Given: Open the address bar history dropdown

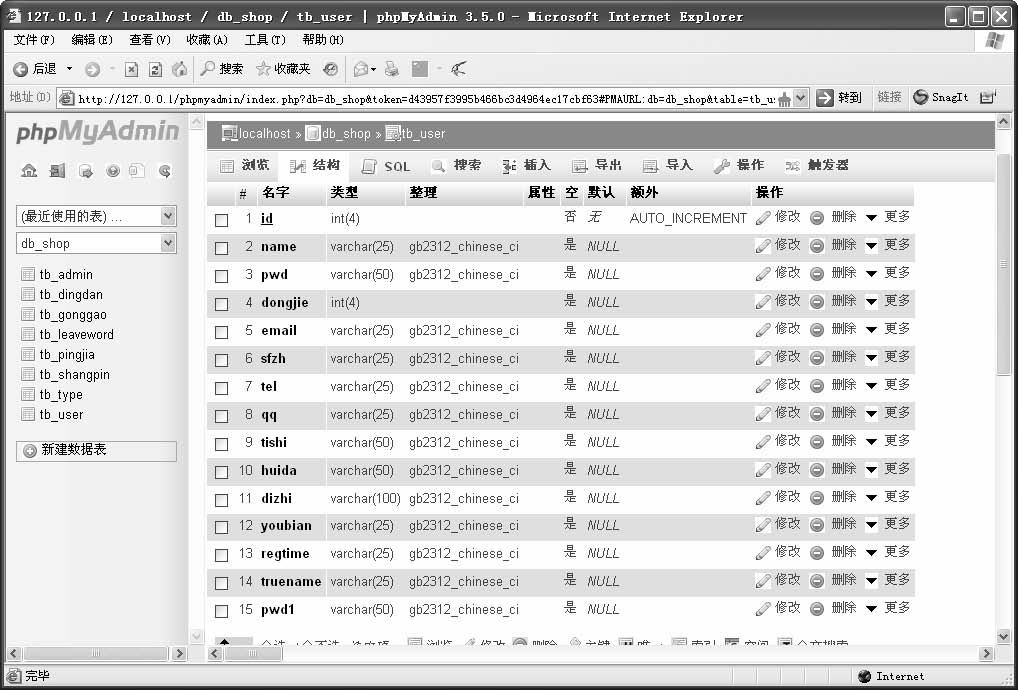Looking at the screenshot, I should click(x=801, y=98).
